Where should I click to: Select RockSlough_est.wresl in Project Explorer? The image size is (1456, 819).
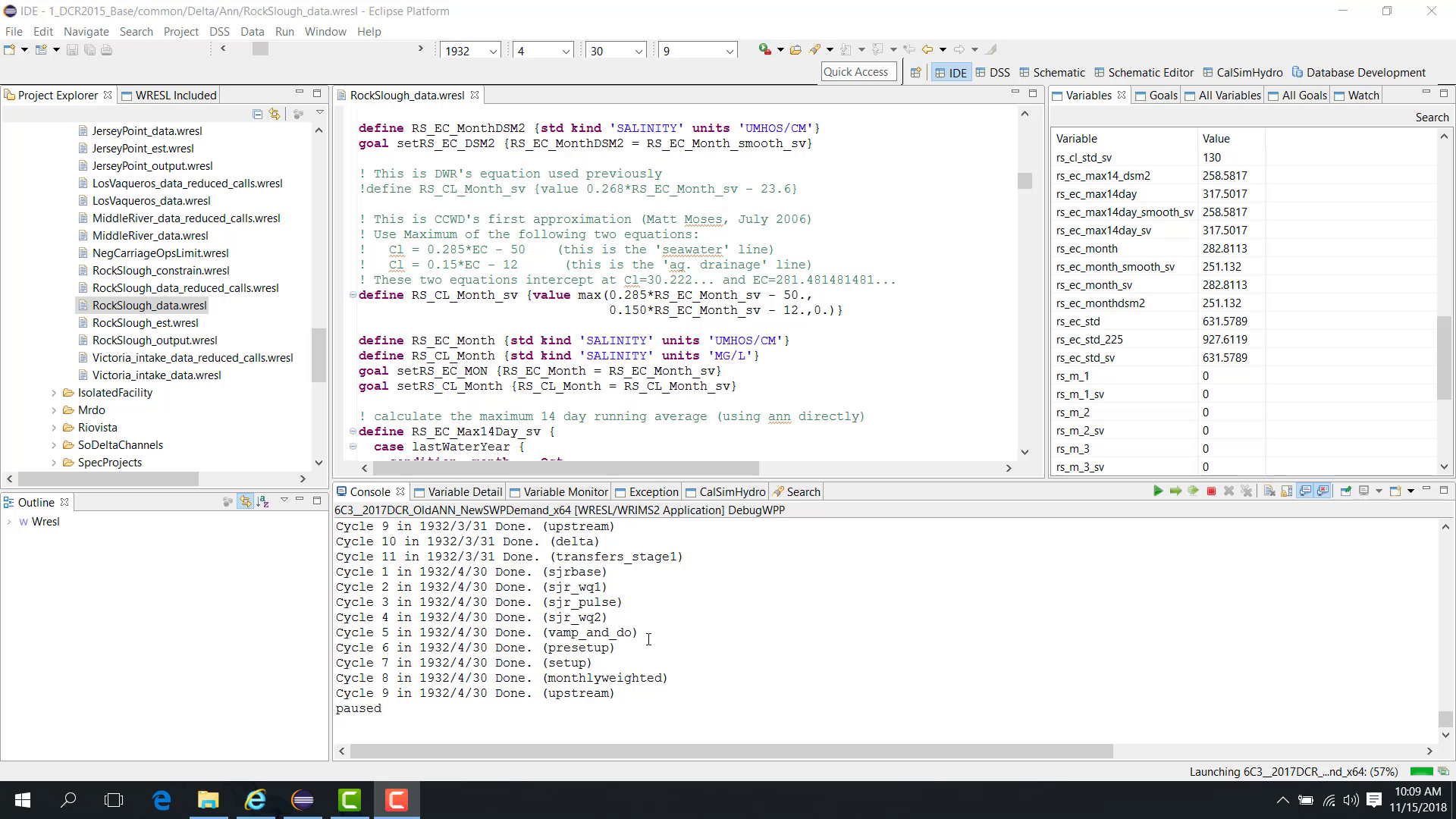145,323
